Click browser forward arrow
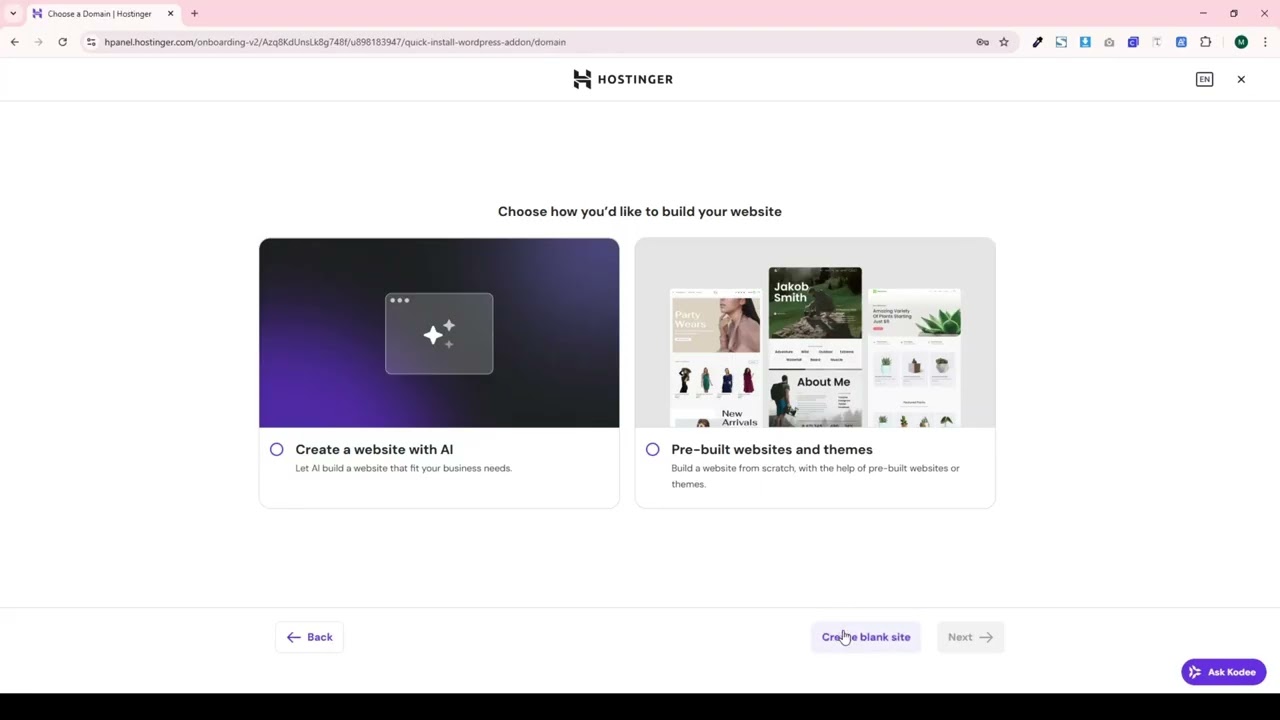This screenshot has width=1280, height=720. [x=38, y=42]
